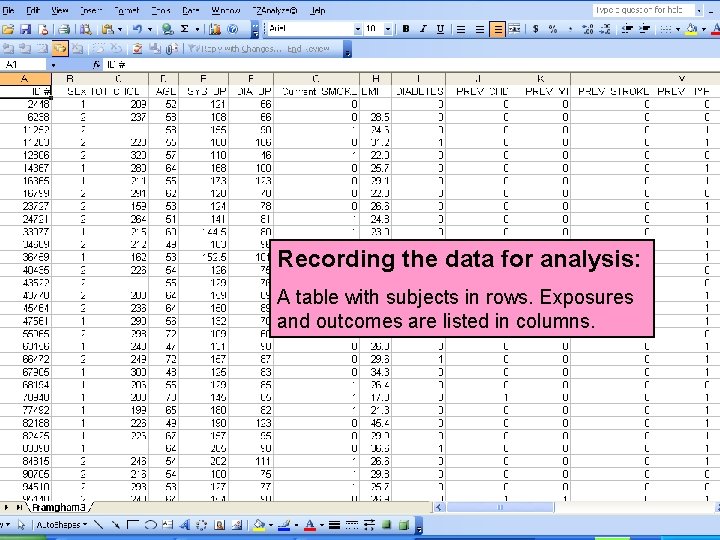Toggle the highlighted Align Right button
The height and width of the screenshot is (540, 720).
pos(497,29)
